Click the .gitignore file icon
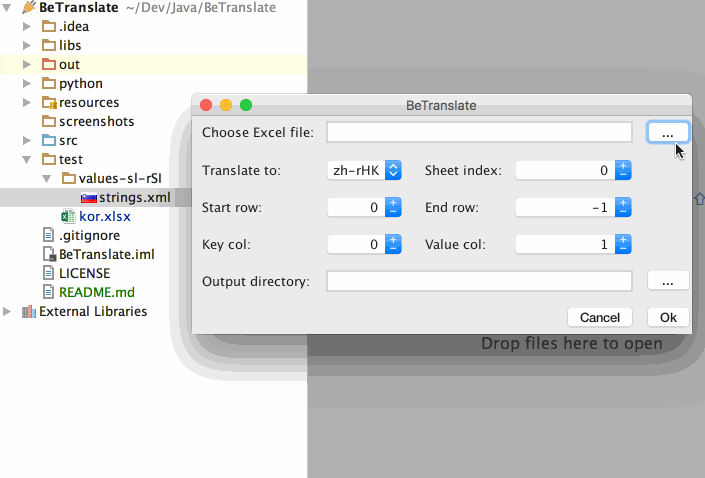The width and height of the screenshot is (705, 478). coord(48,235)
